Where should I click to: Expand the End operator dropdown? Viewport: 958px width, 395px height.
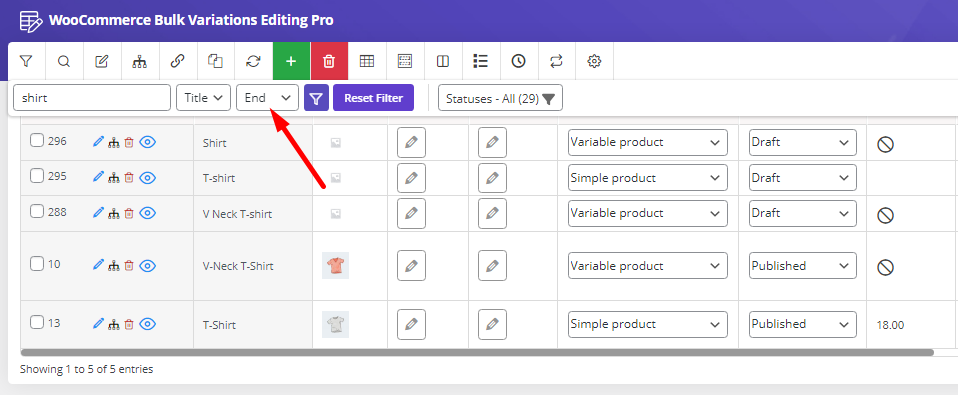point(268,98)
